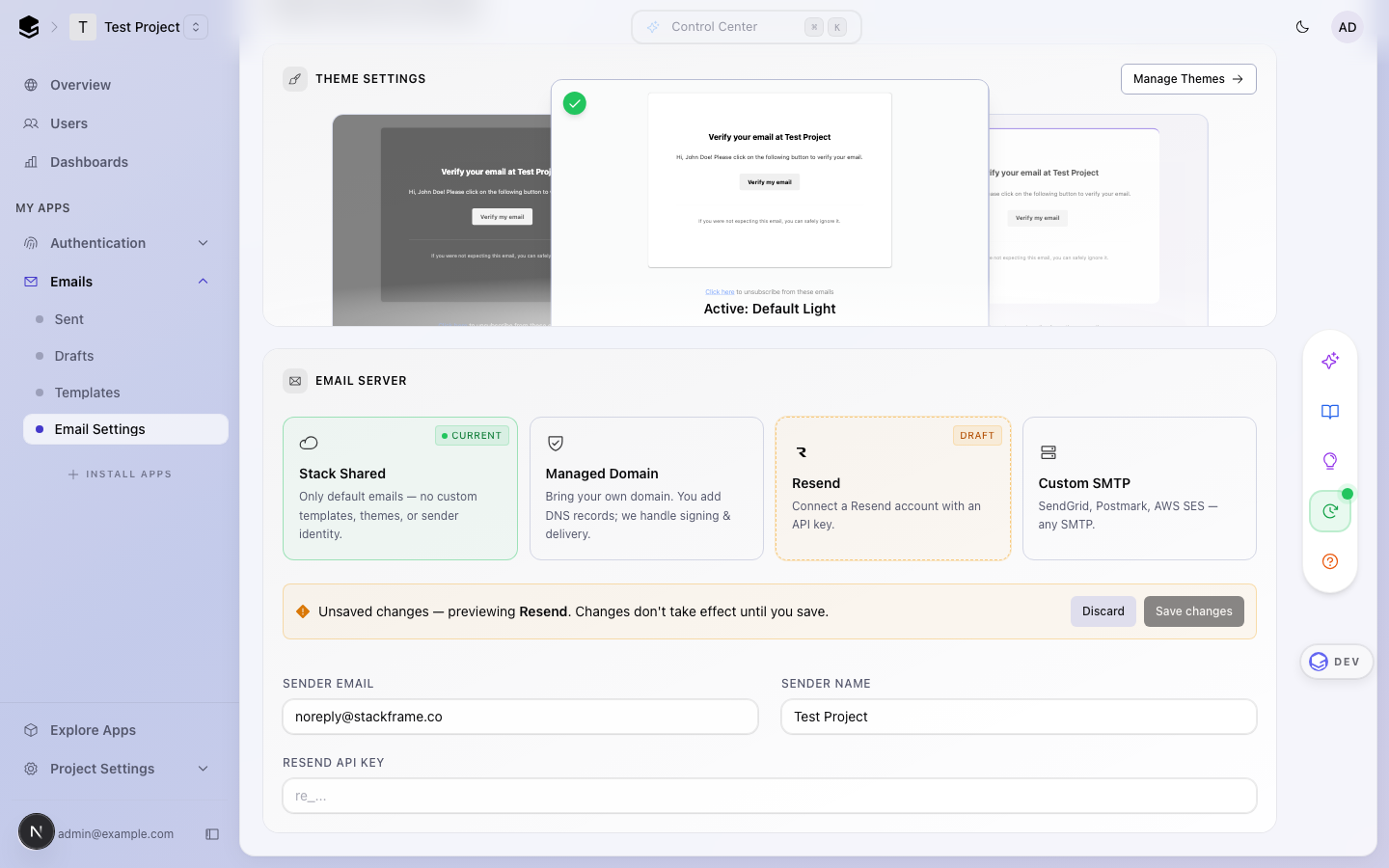Click the green active theme checkmark
1389x868 pixels.
click(575, 103)
